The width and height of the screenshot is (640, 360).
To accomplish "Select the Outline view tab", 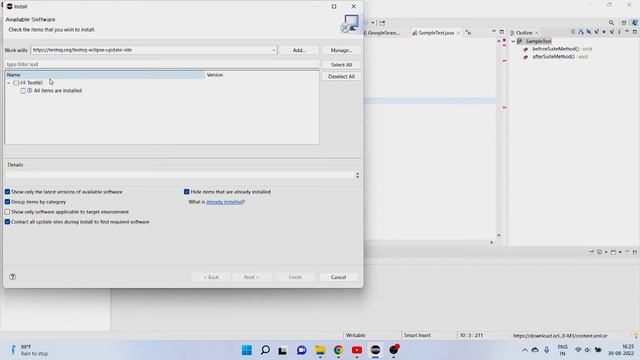I will click(524, 33).
